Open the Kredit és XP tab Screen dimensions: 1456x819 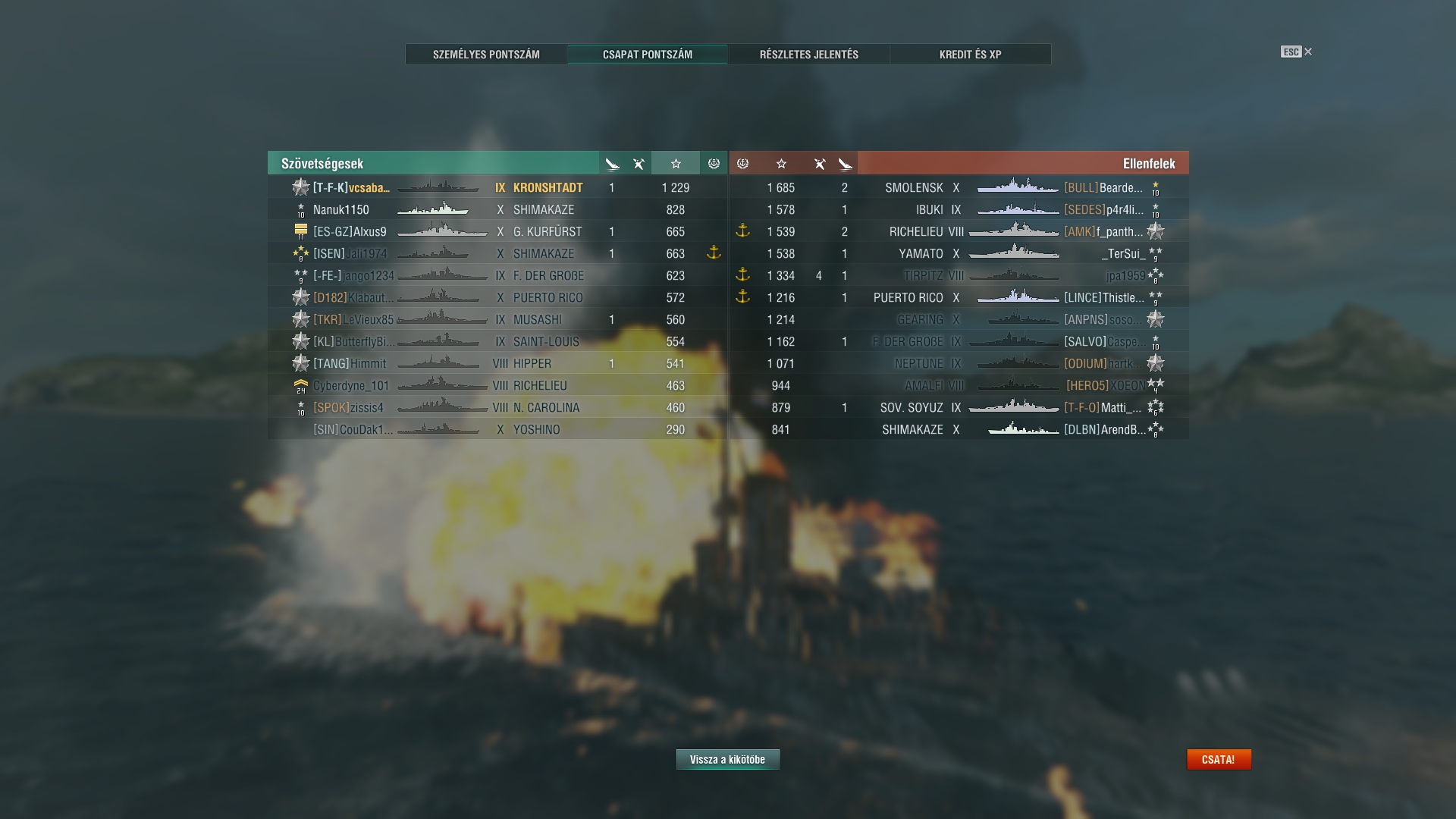click(971, 55)
